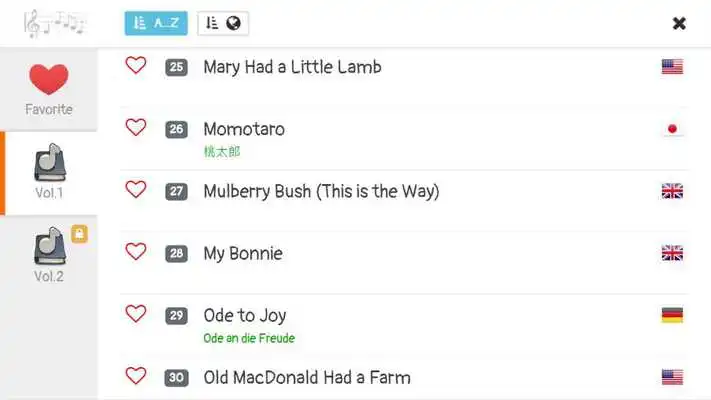Add Ode to Joy to favorites
The height and width of the screenshot is (400, 711).
tap(136, 314)
